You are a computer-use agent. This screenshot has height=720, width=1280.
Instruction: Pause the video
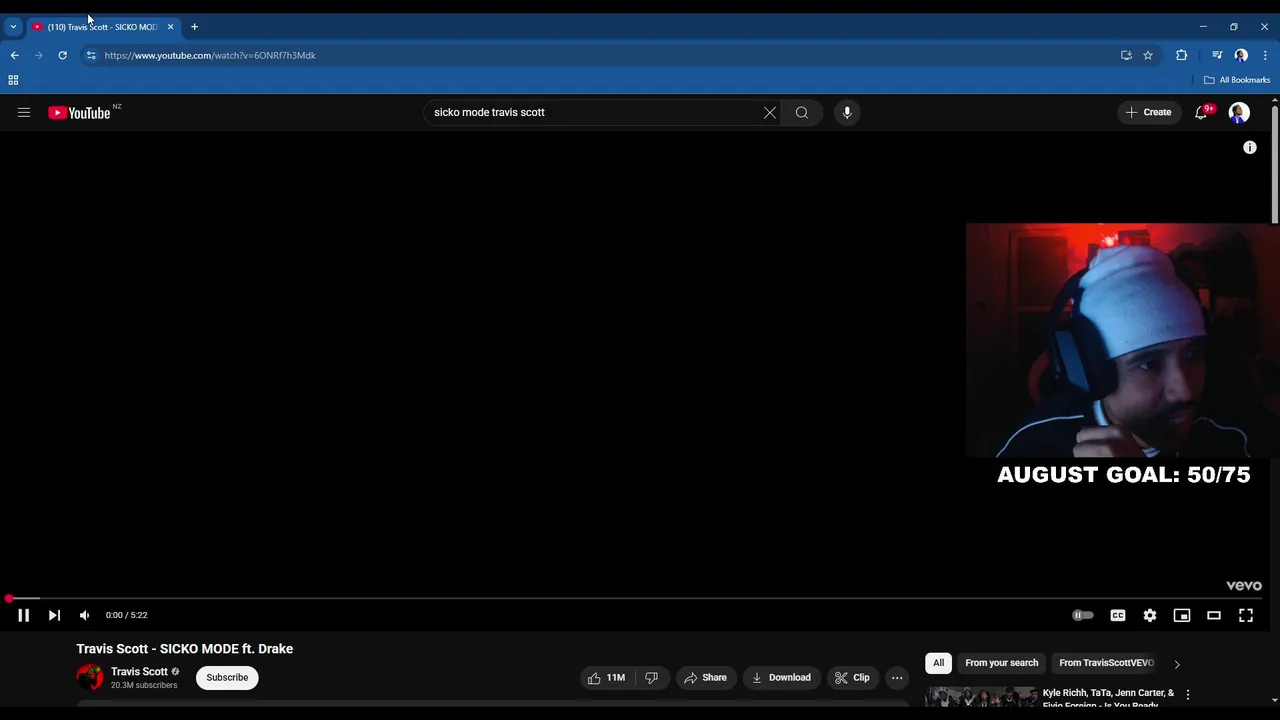pos(23,615)
